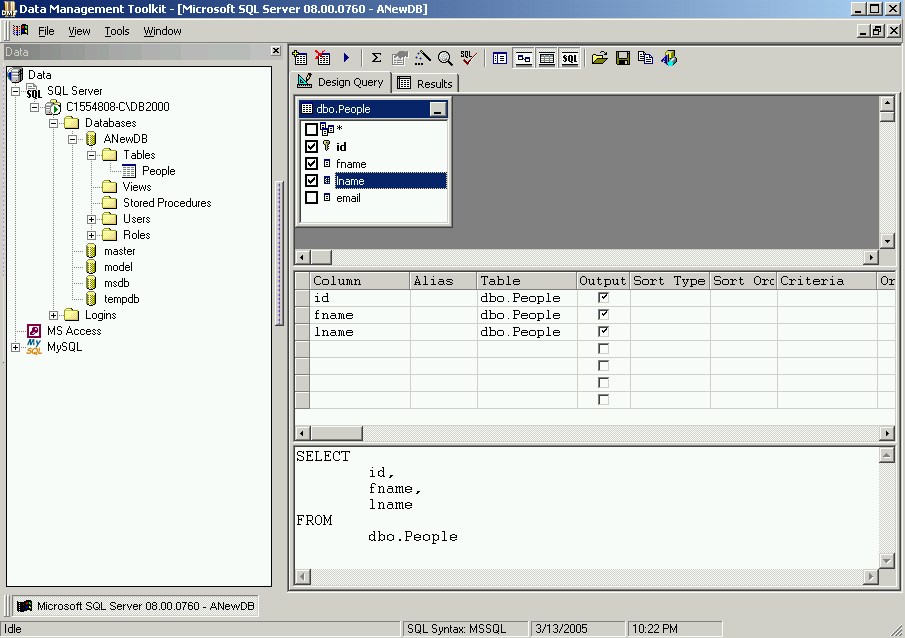Image resolution: width=905 pixels, height=638 pixels.
Task: Click the MS Access key icon
Action: [34, 331]
